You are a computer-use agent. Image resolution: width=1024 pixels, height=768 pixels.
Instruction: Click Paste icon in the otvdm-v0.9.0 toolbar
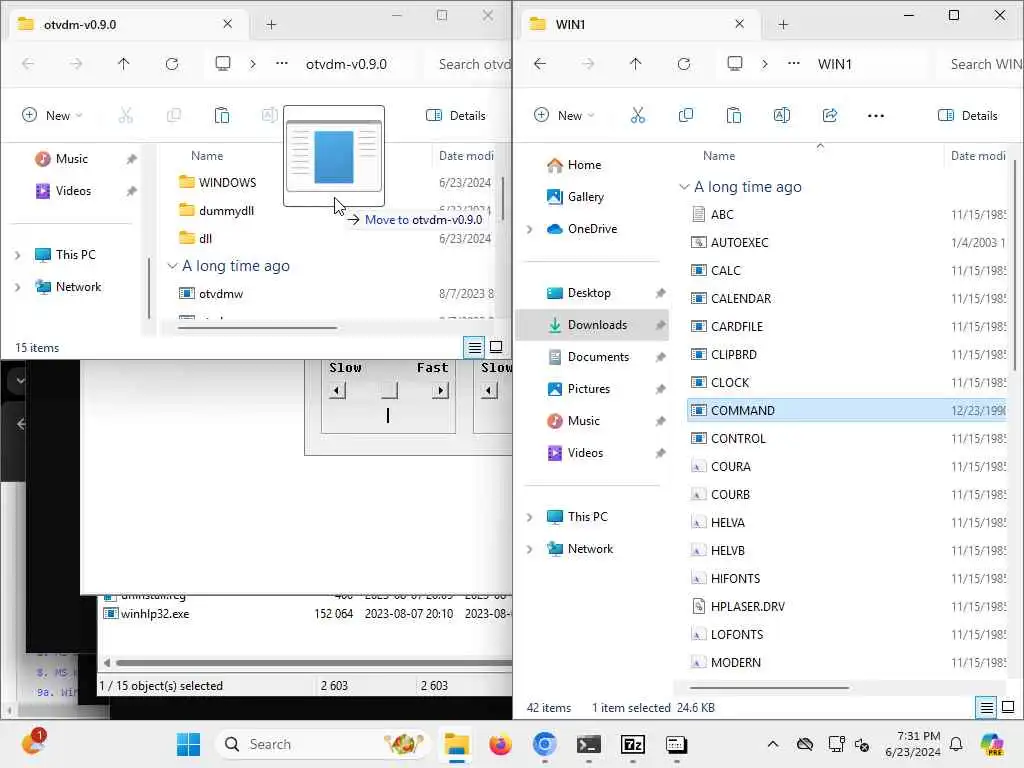pyautogui.click(x=222, y=116)
